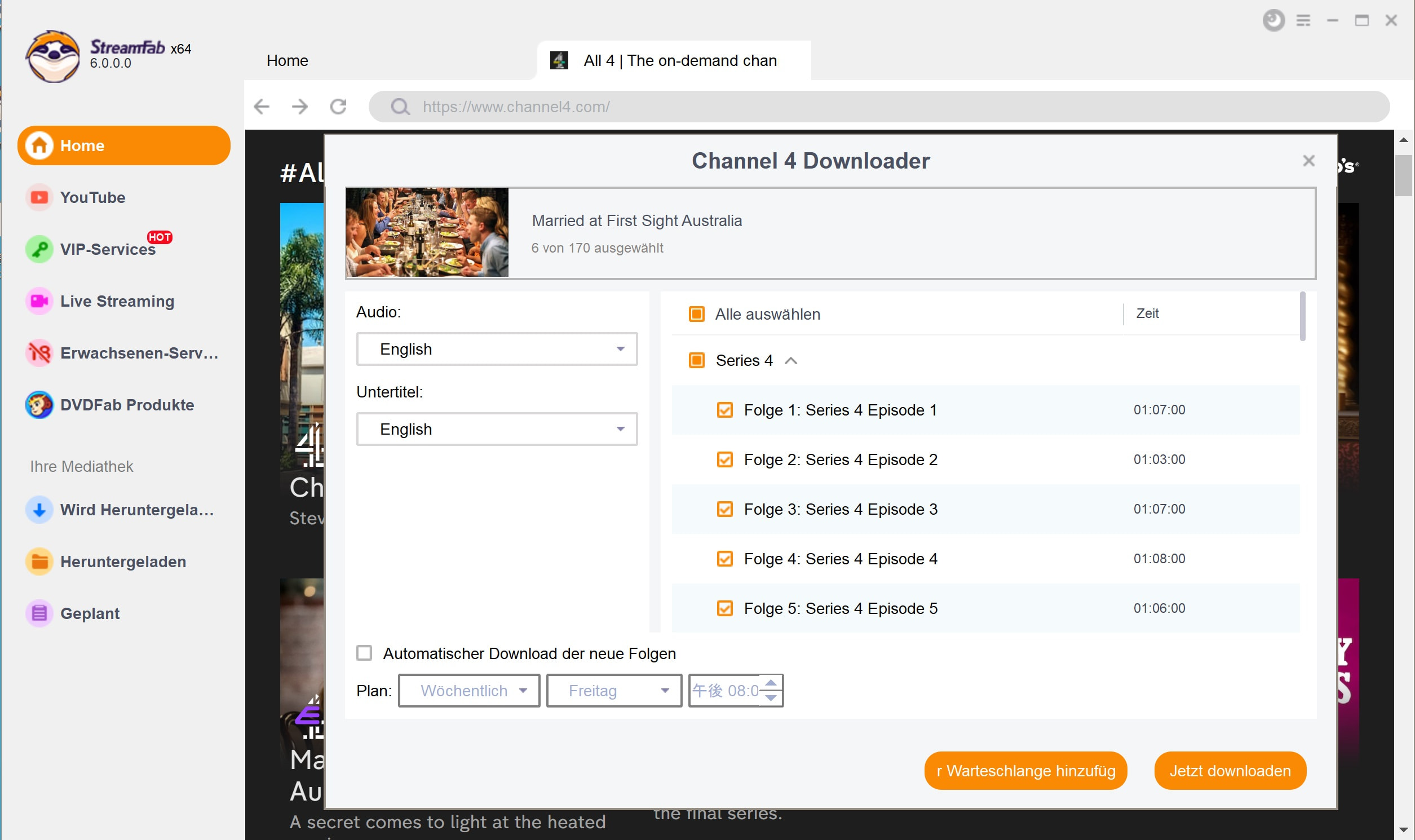Reload the Channel 4 page

(x=338, y=107)
